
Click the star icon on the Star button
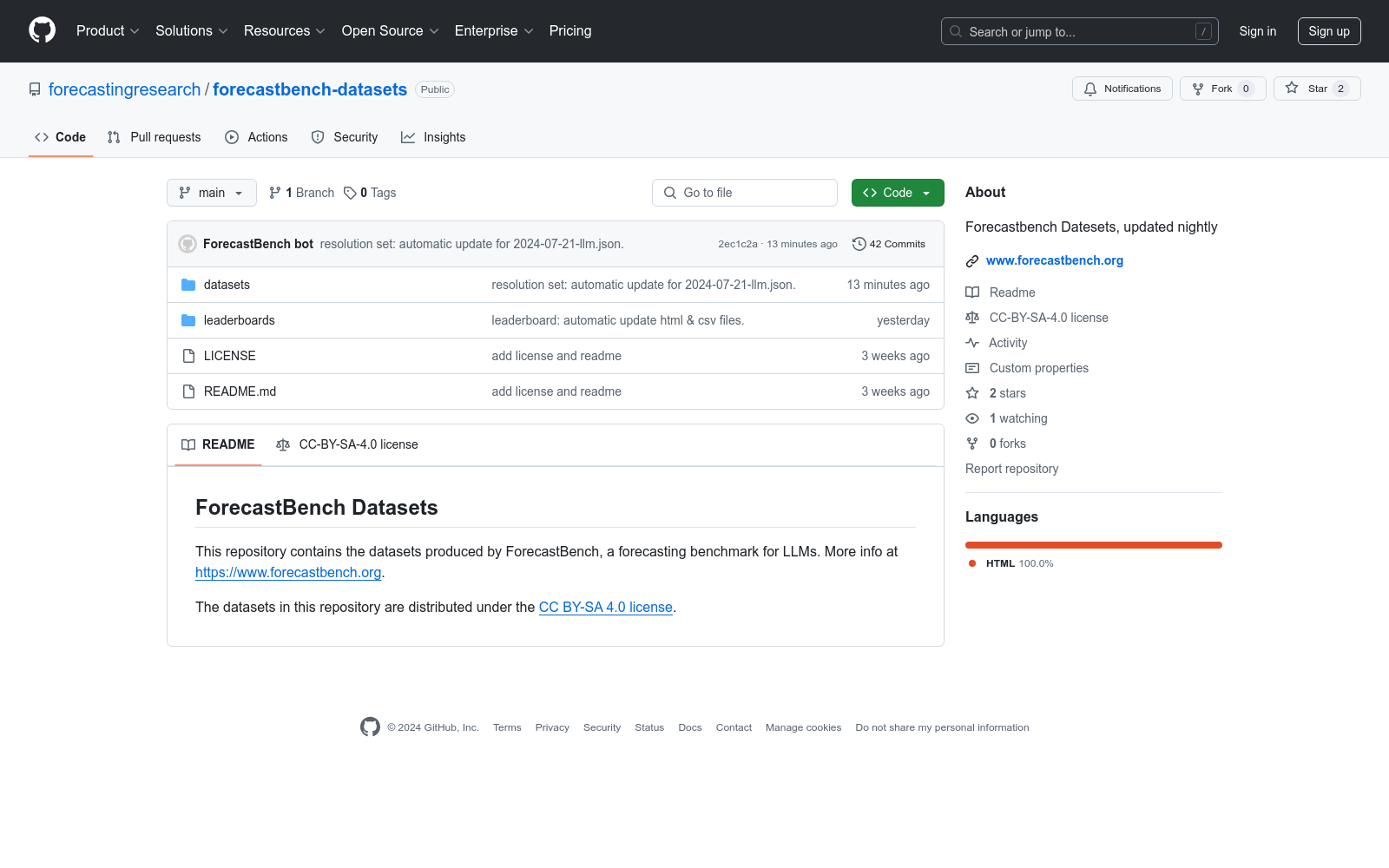pos(1292,89)
